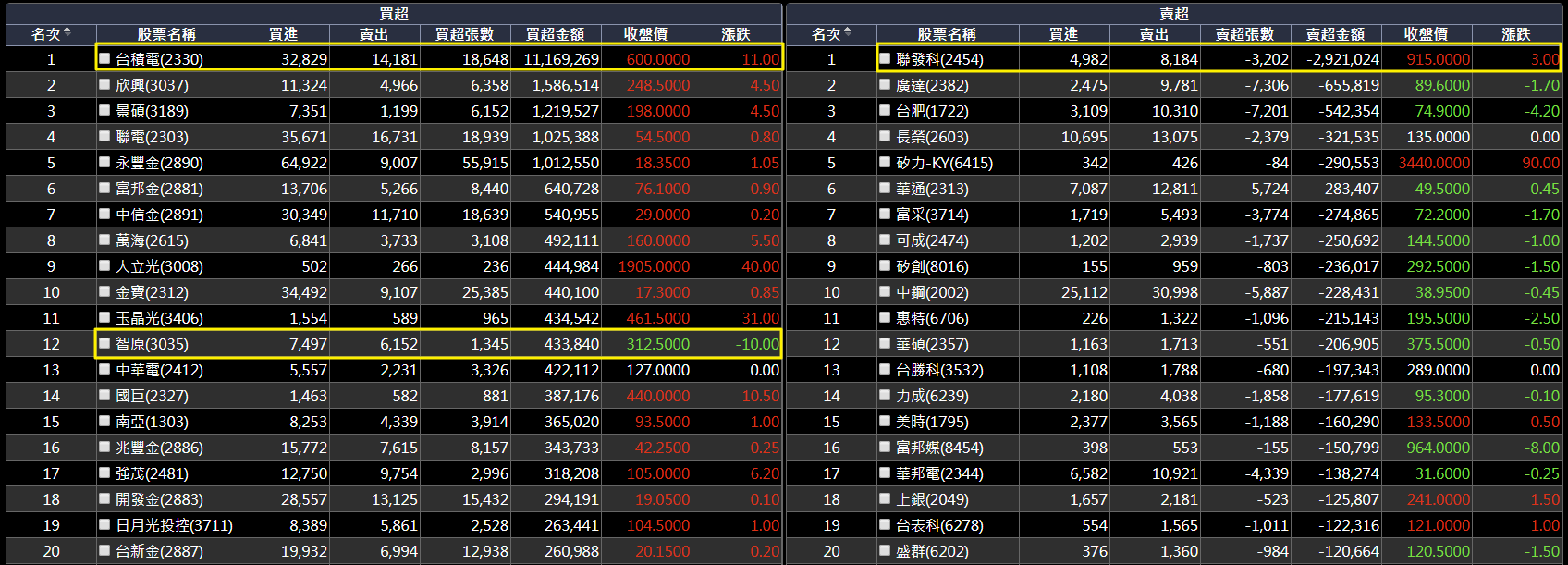Screen dimensions: 1568x565
Task: Click 買超金額 column header
Action: click(555, 34)
